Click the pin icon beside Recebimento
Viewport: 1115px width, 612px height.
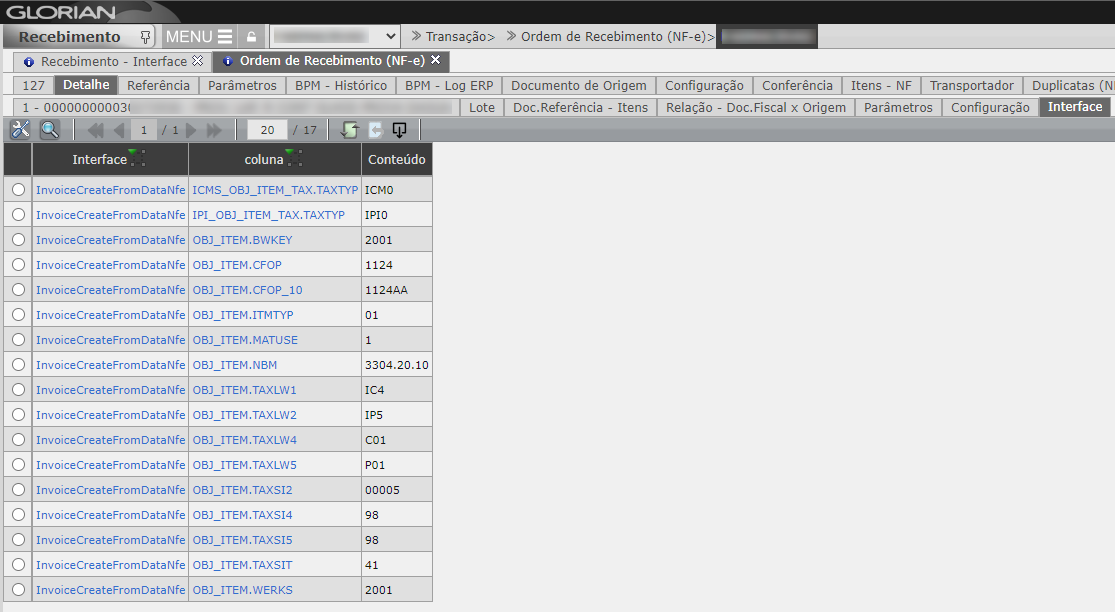coord(146,37)
